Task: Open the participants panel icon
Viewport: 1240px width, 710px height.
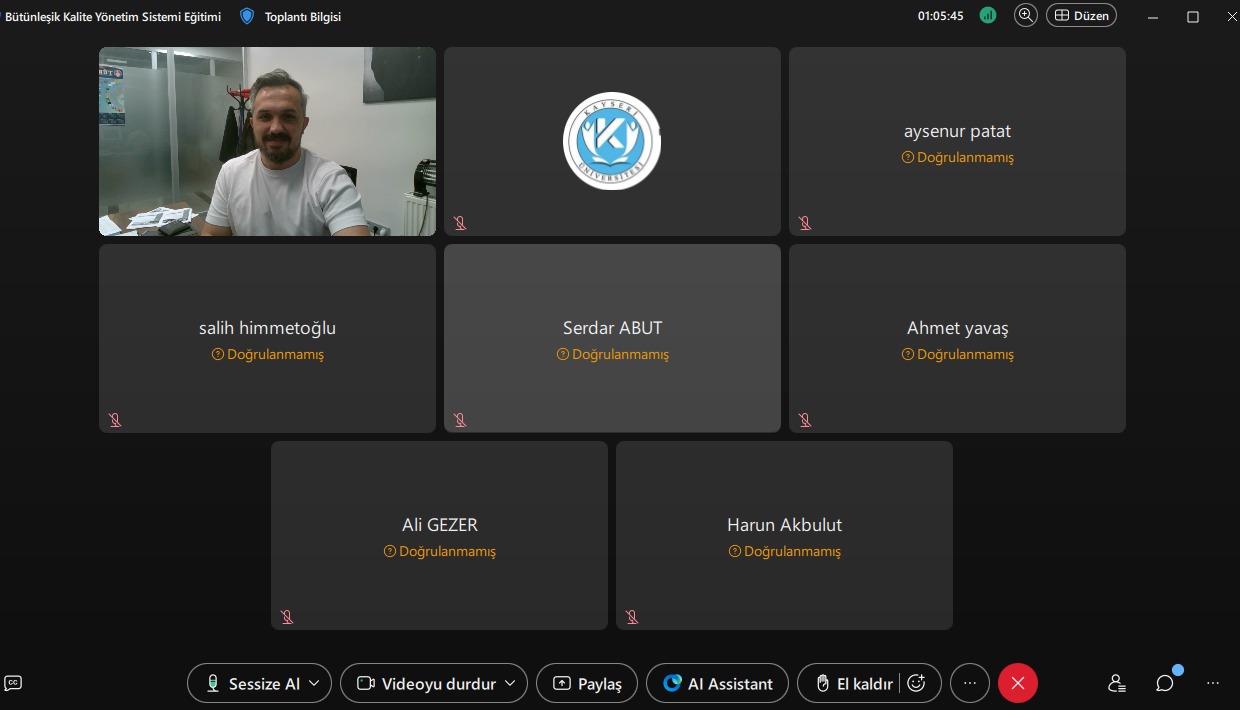Action: coord(1117,684)
